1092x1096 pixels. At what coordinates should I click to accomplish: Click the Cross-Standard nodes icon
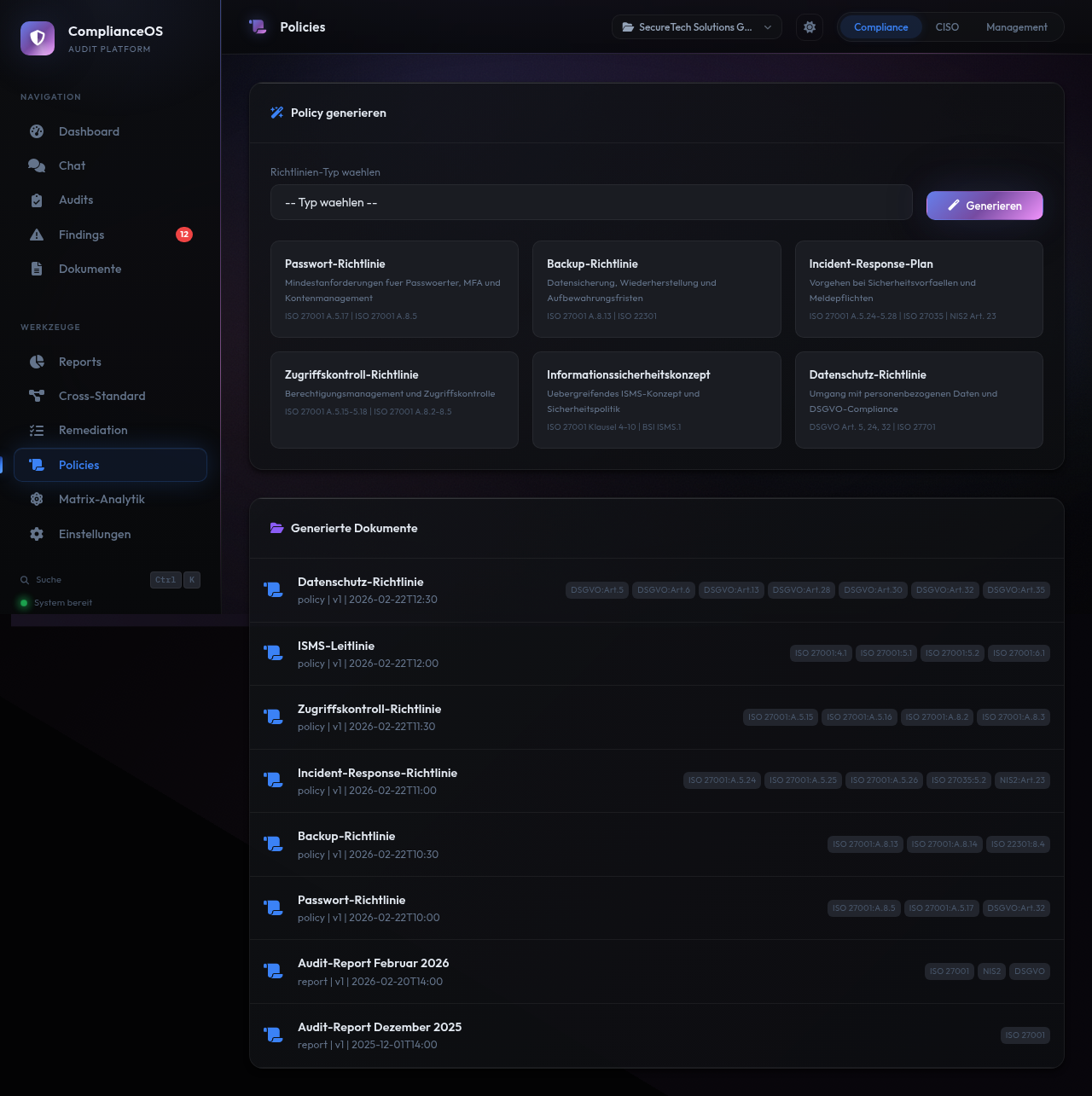pyautogui.click(x=37, y=396)
